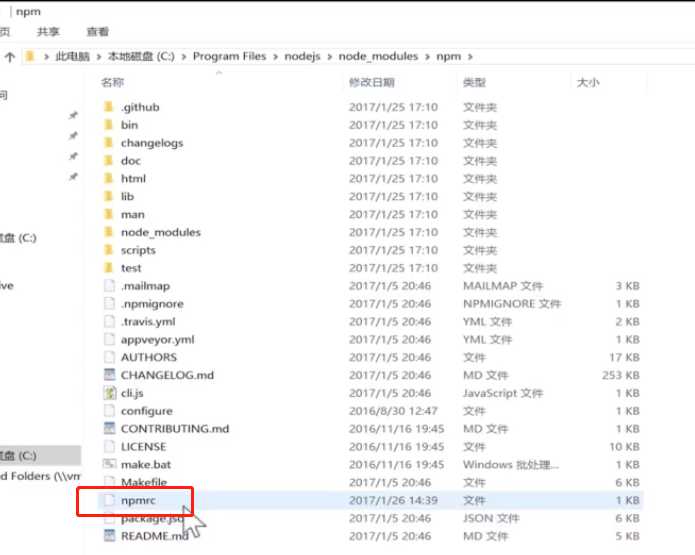
Task: Click the CHANGELOG.md file icon
Action: 109,375
